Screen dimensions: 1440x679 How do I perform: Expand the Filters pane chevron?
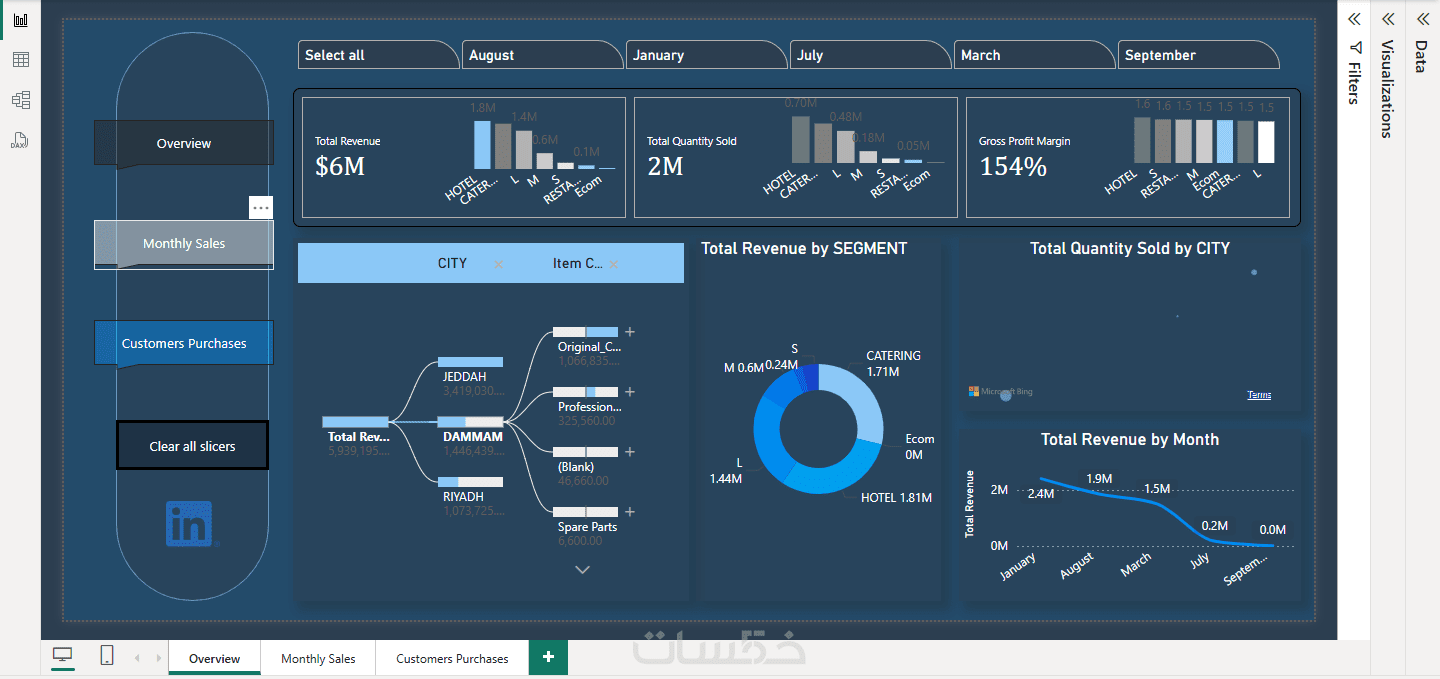point(1354,19)
